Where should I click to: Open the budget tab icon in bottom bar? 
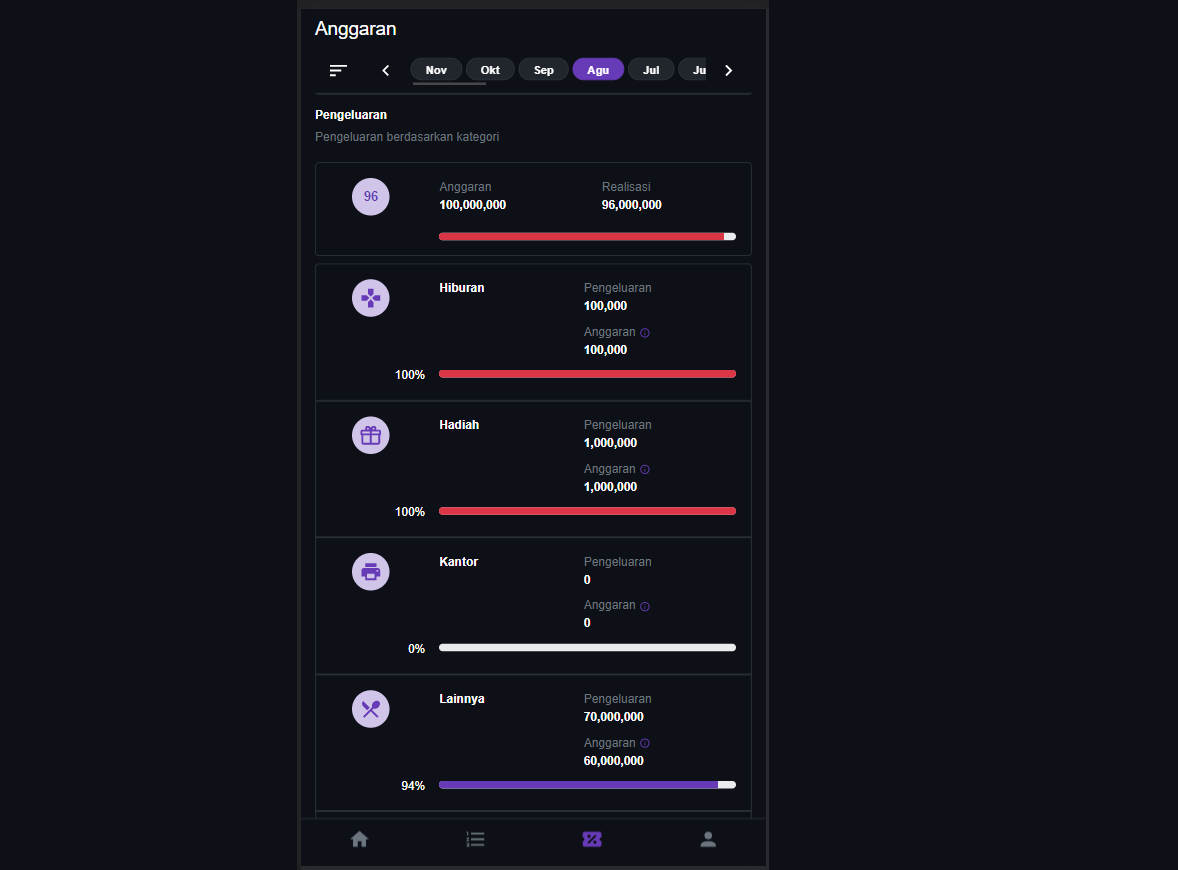click(592, 839)
